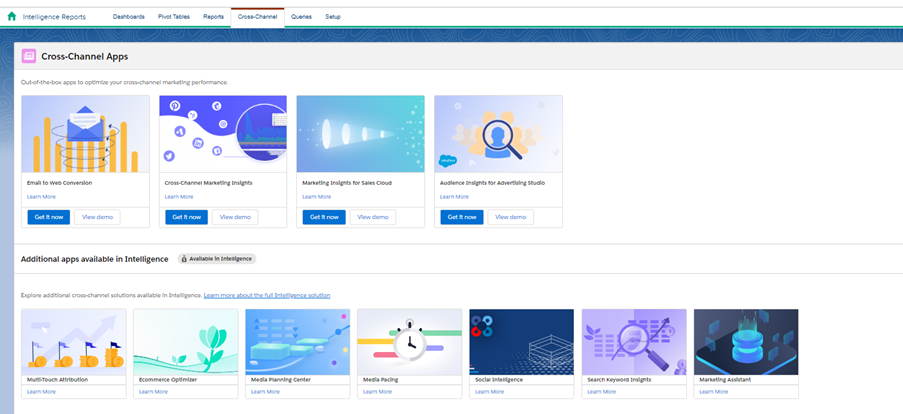
Task: Get Marketing Insights for Sales Cloud now
Action: (324, 217)
